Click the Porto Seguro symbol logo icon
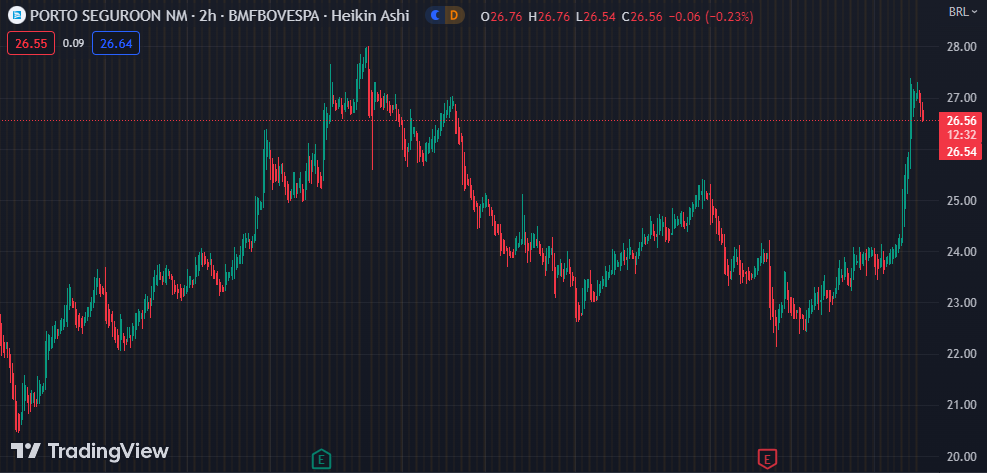The image size is (987, 473). 19,15
